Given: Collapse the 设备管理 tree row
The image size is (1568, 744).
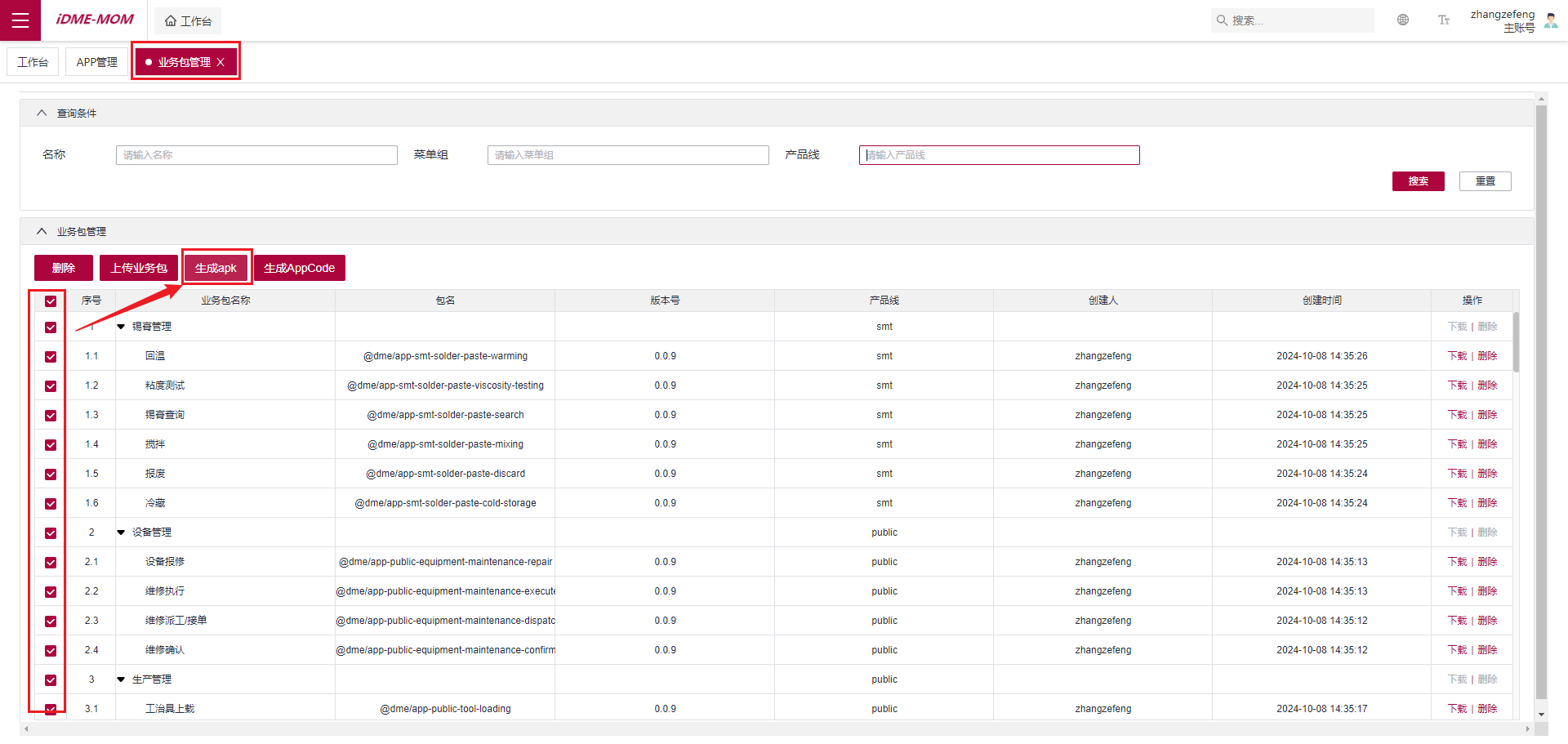Looking at the screenshot, I should [x=121, y=532].
